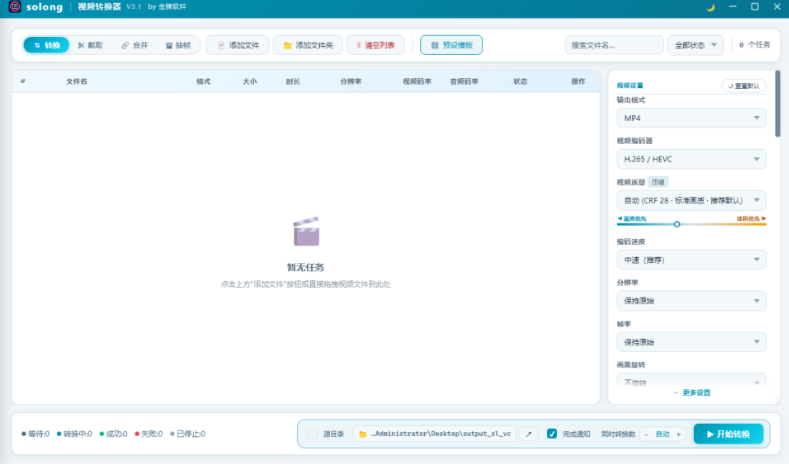
Task: Open the 截取 clip tab
Action: 91,45
